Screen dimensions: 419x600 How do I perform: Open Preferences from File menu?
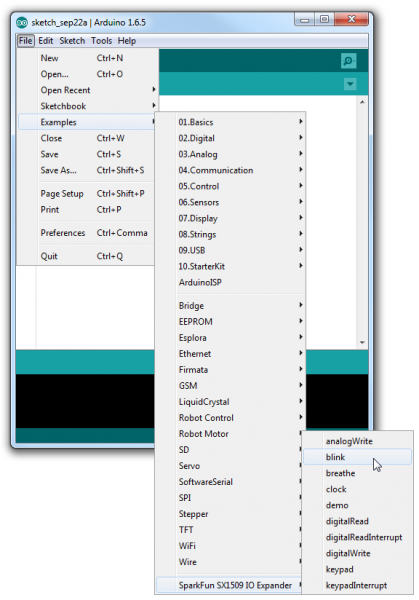tap(86, 233)
